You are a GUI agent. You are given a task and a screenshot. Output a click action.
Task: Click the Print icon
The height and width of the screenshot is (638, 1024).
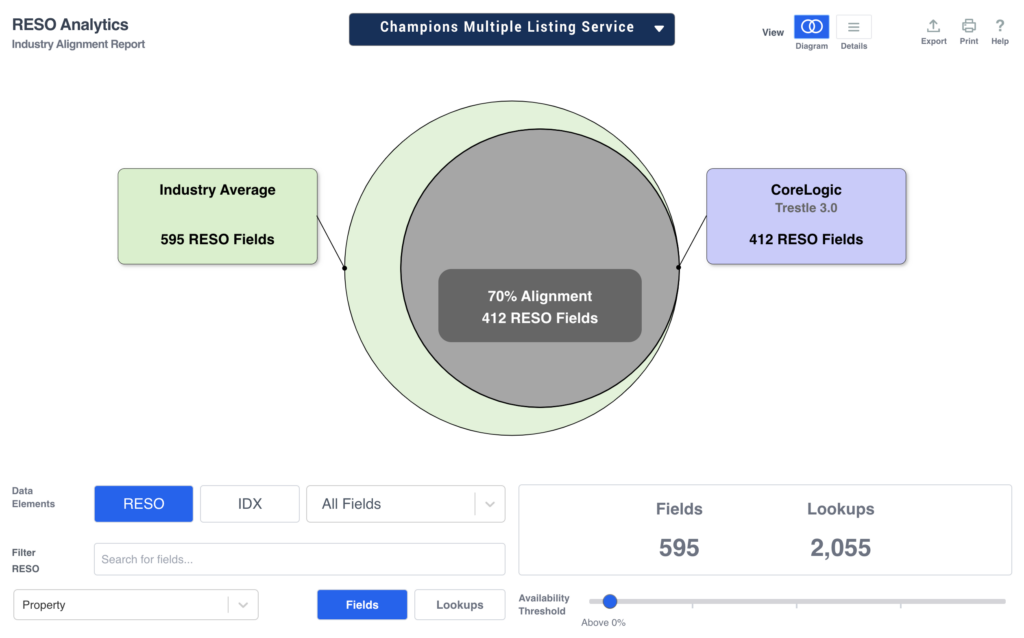click(x=968, y=26)
